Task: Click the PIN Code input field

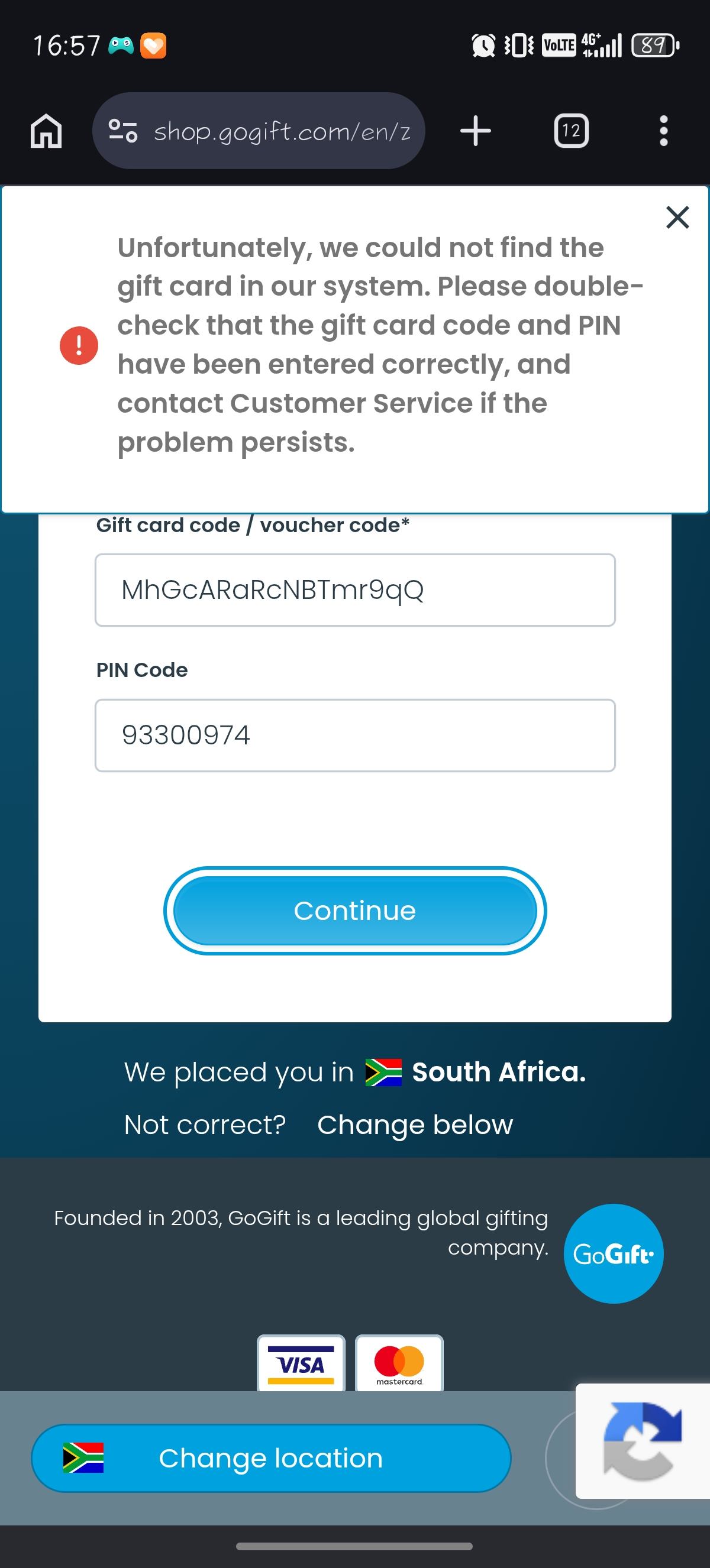Action: point(355,736)
